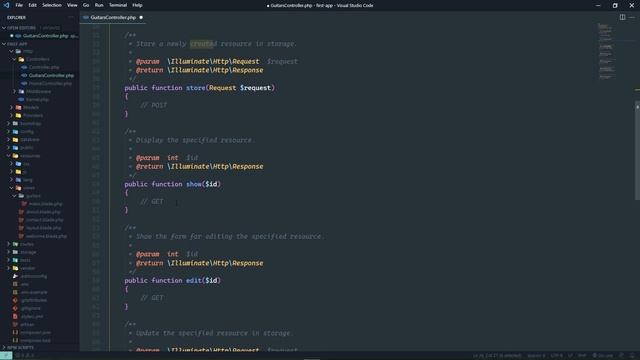Collapse the Controllers folder chevron

pyautogui.click(x=15, y=59)
